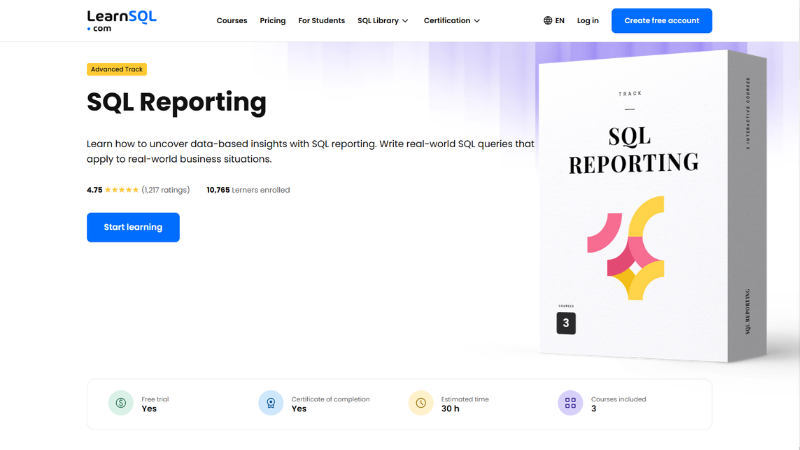Click the SQL Reporting track box image
The image size is (800, 450).
coord(650,210)
